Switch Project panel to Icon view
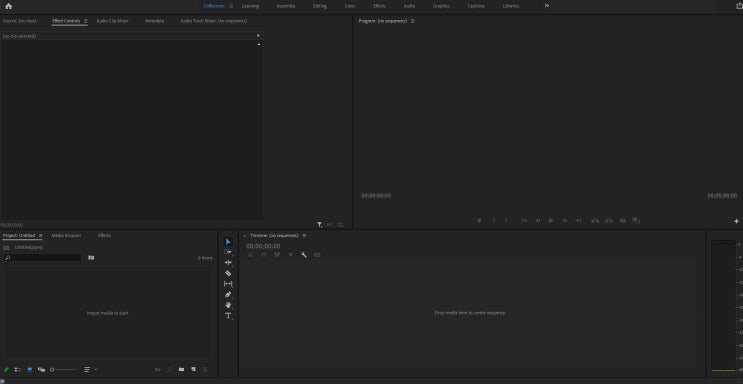 coord(29,369)
